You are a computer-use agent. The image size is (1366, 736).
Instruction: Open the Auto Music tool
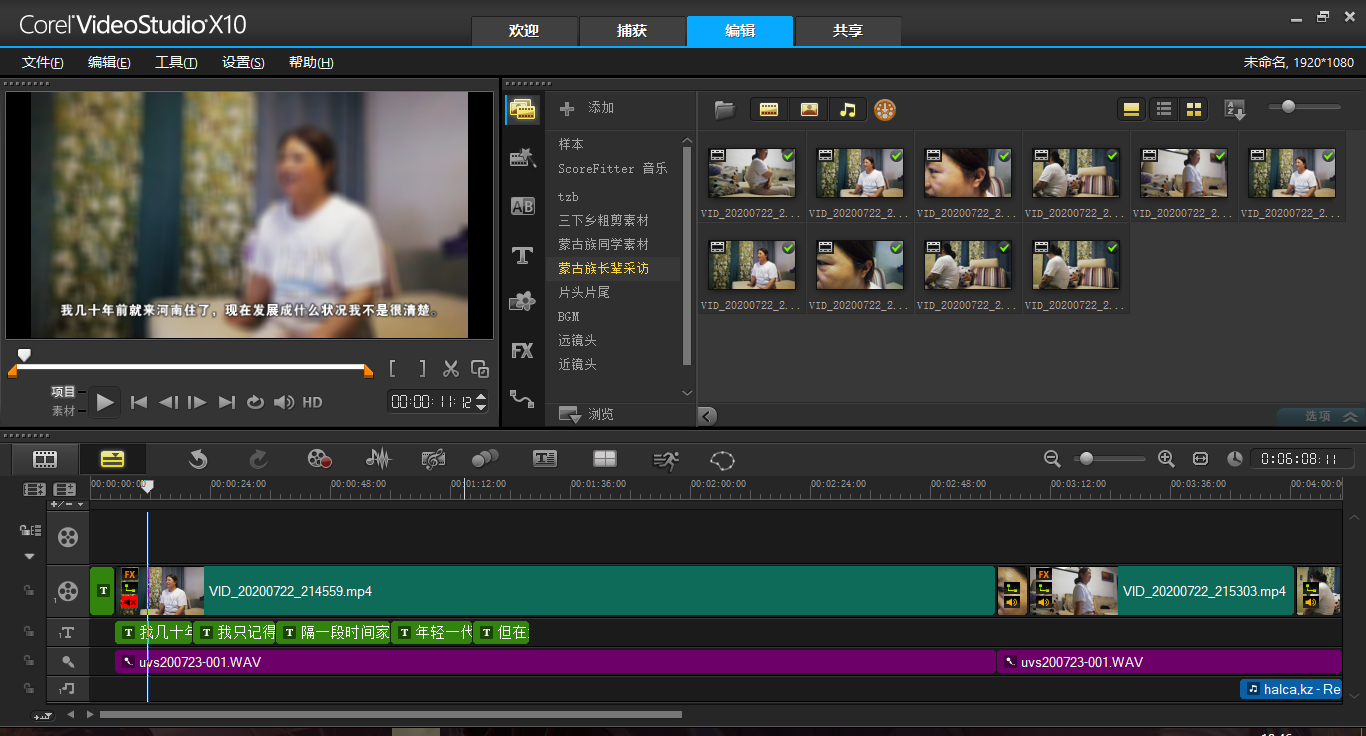tap(433, 459)
